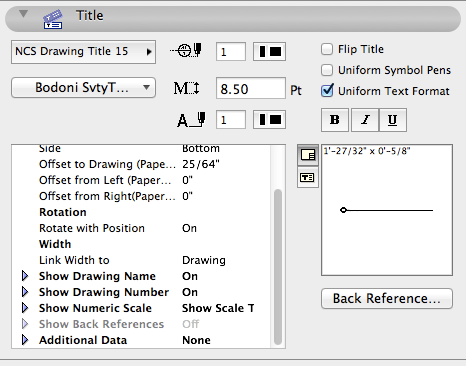
Task: Toggle underline text style
Action: [393, 120]
